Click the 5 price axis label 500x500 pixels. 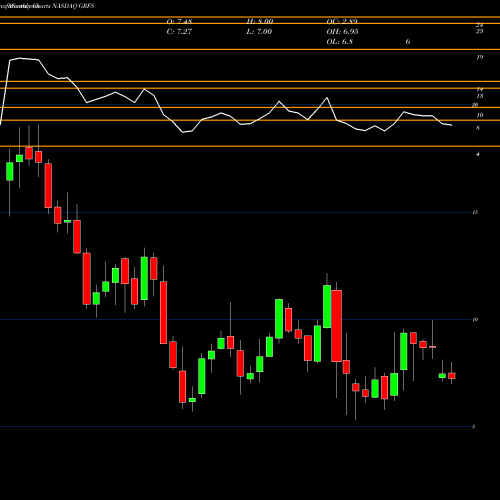point(474,427)
